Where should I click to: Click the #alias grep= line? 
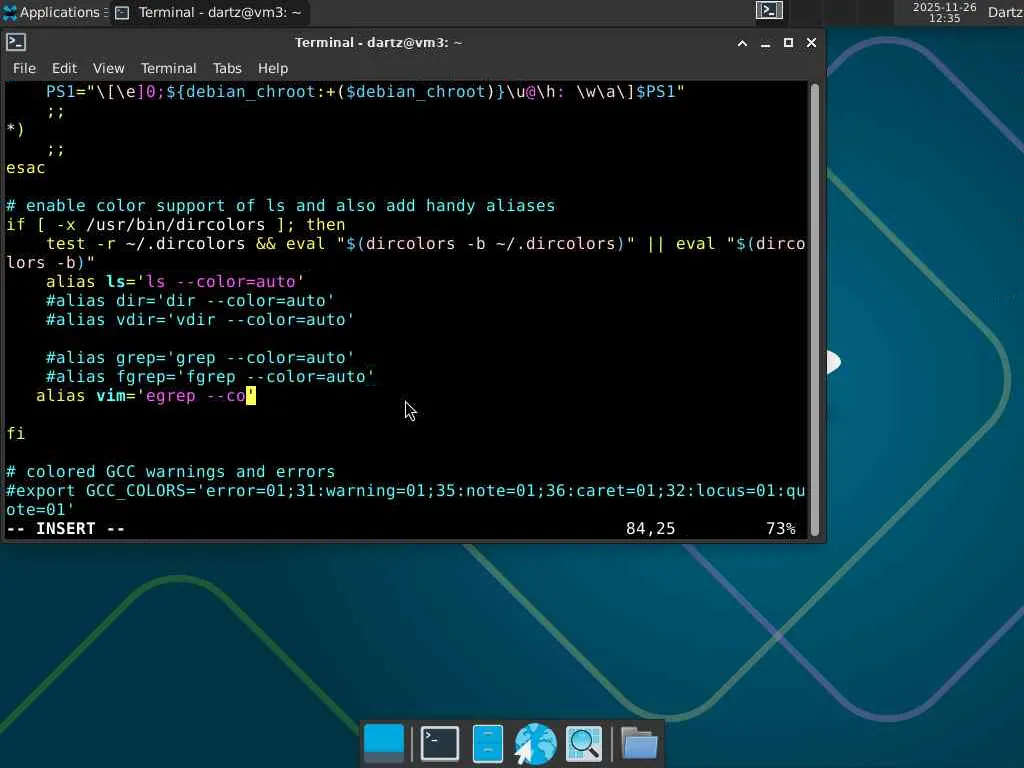coord(200,358)
